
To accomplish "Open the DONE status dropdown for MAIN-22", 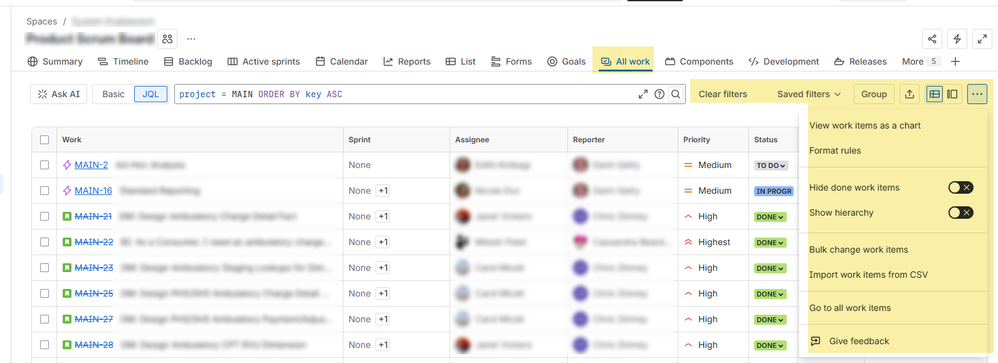I will (x=771, y=243).
